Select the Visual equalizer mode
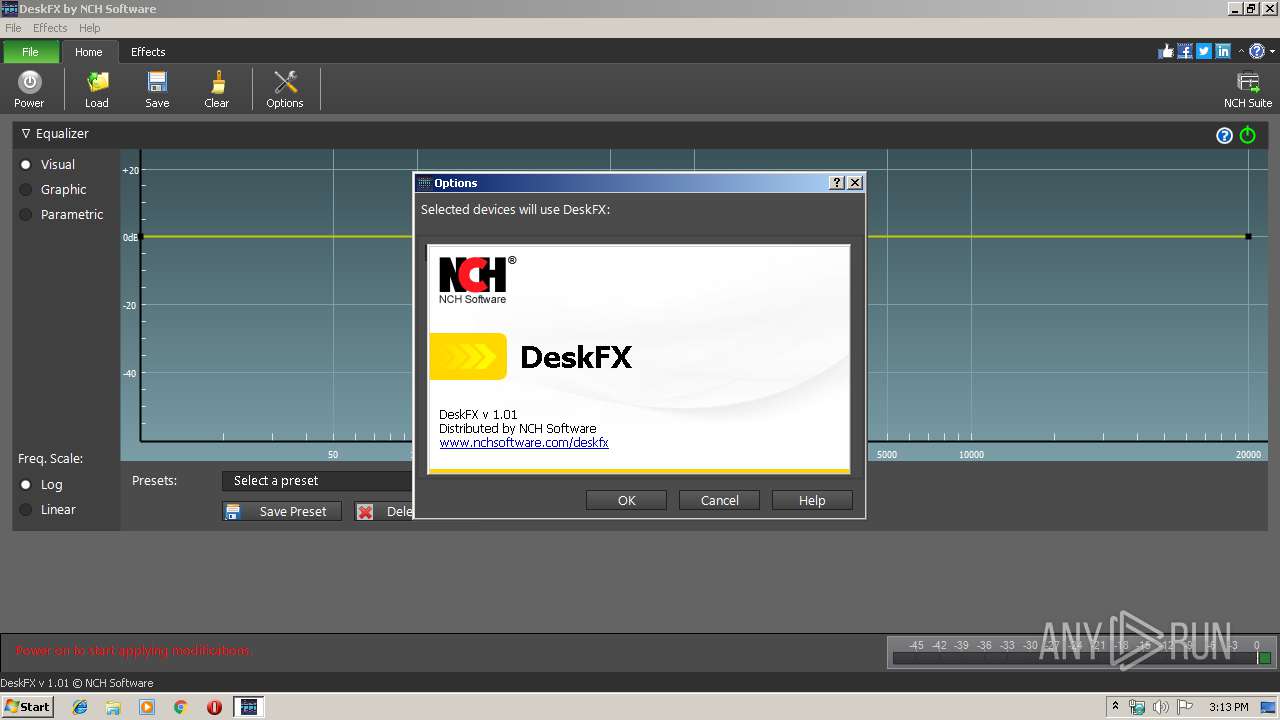 (x=47, y=164)
